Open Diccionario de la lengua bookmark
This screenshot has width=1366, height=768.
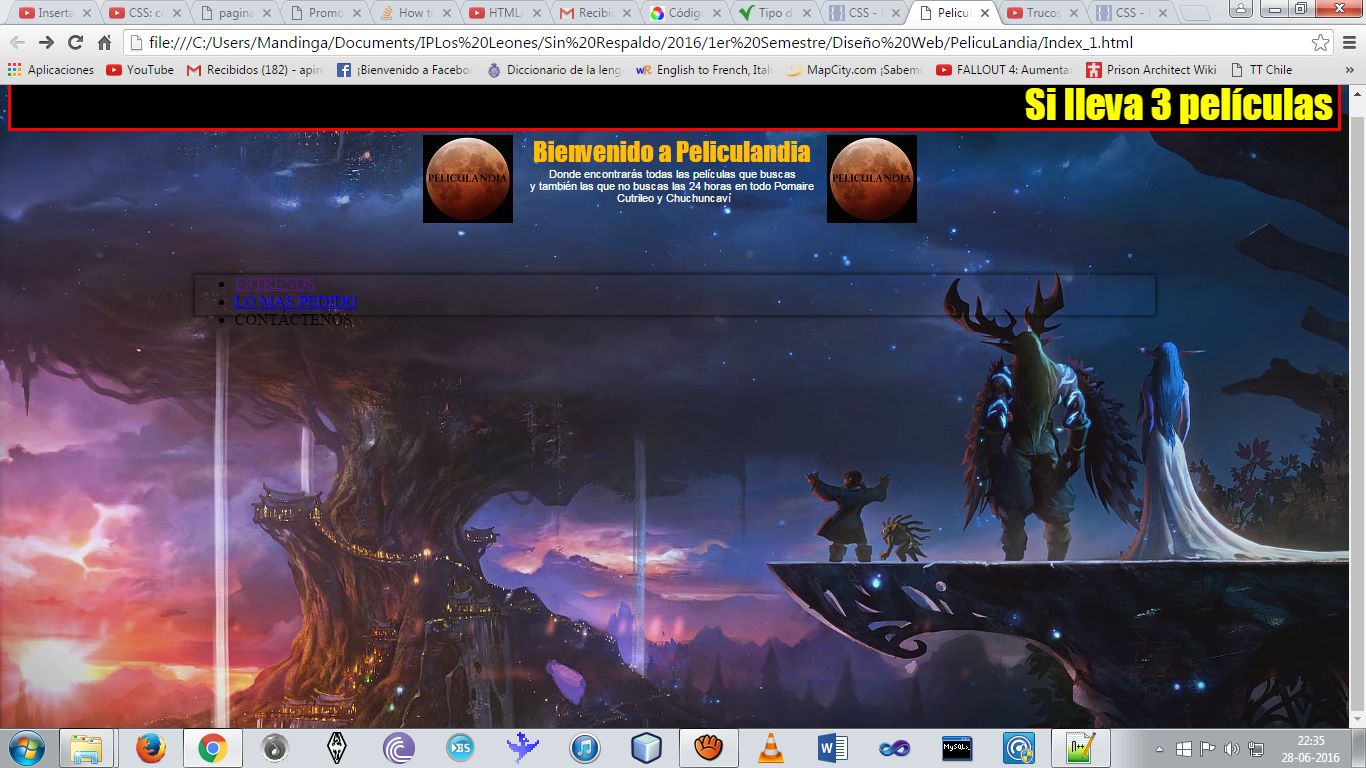555,70
